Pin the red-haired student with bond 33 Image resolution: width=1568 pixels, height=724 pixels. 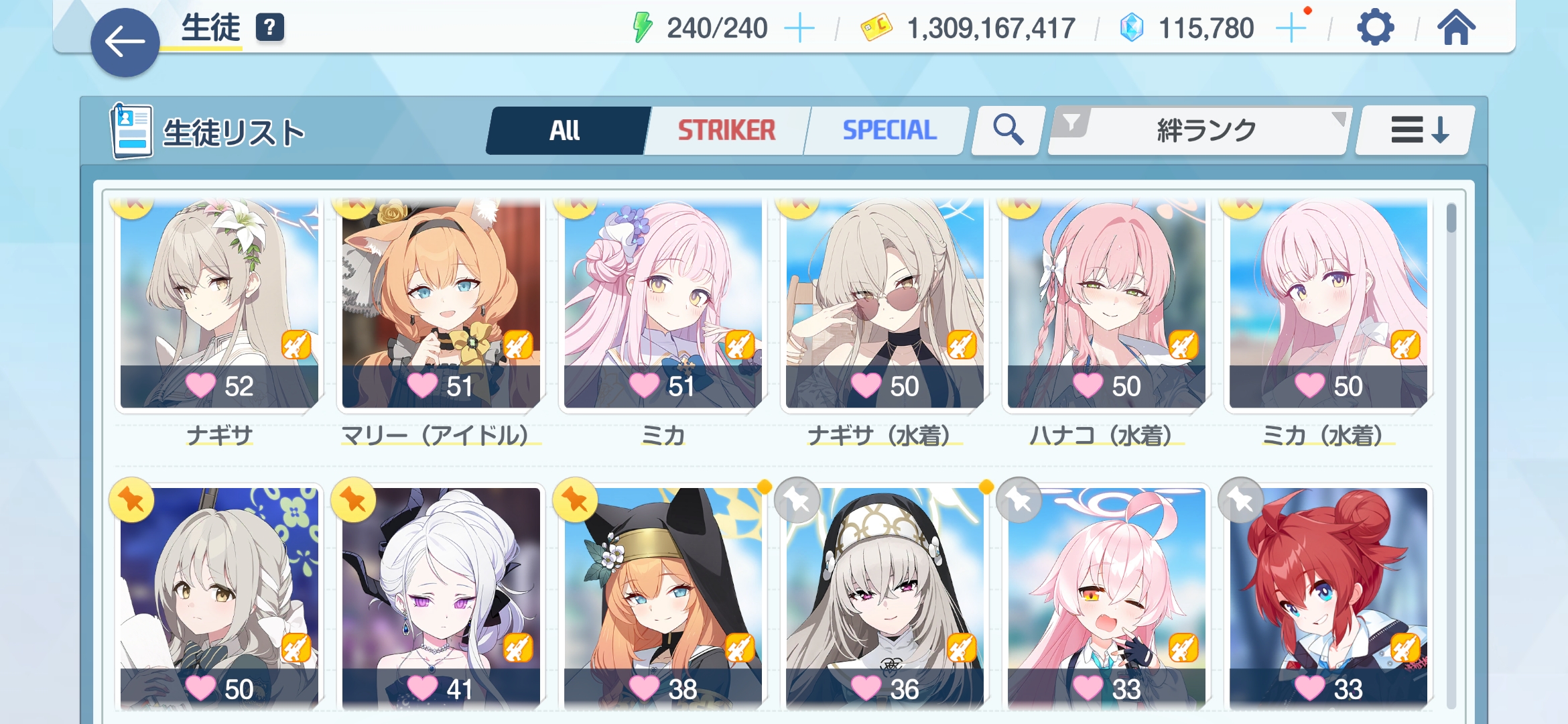[1240, 499]
